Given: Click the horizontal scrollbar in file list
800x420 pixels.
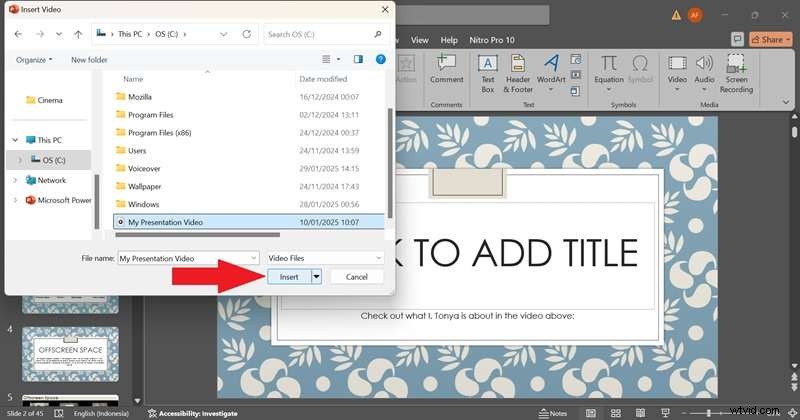Looking at the screenshot, I should tap(197, 235).
